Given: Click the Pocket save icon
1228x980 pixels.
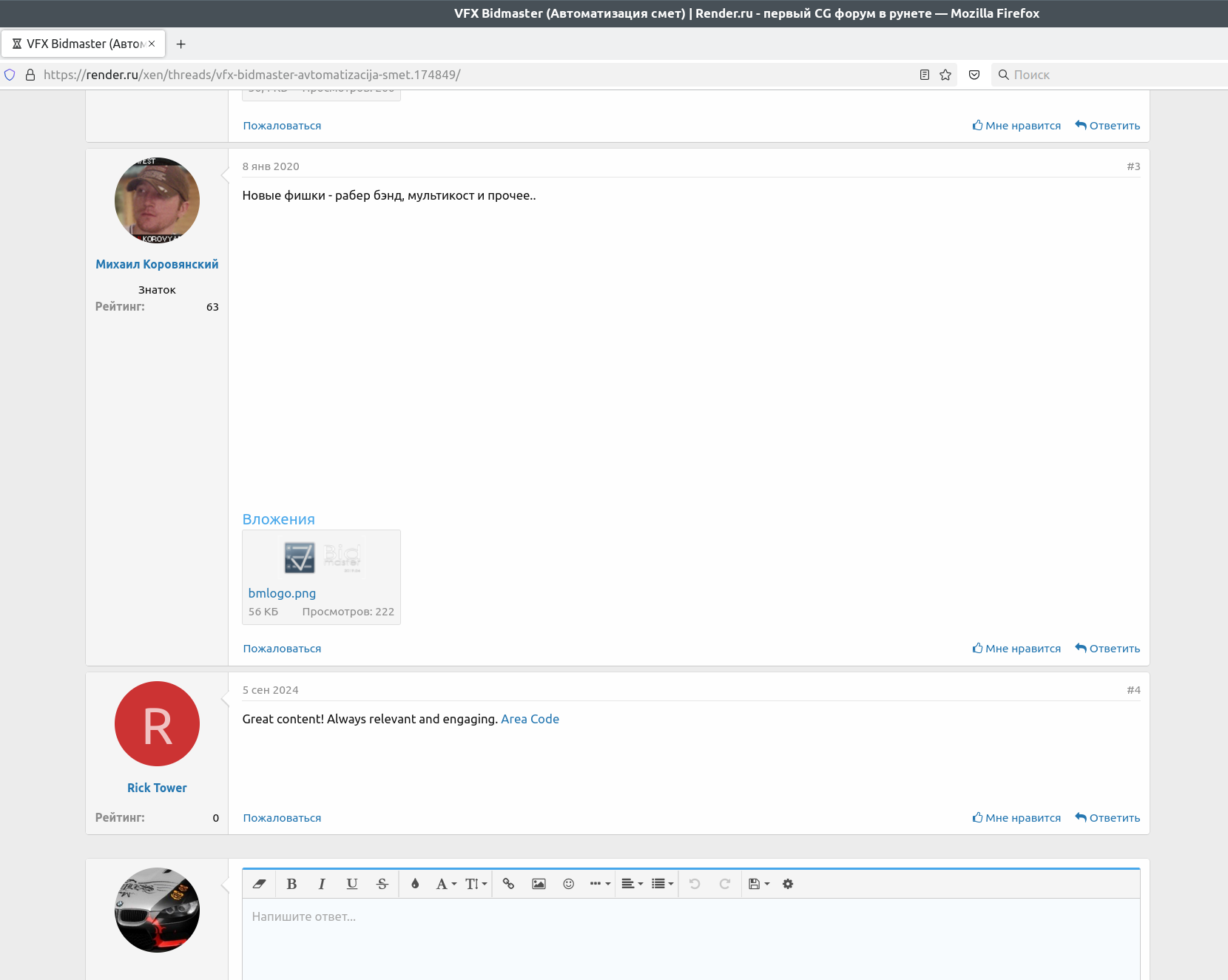Looking at the screenshot, I should pyautogui.click(x=974, y=75).
